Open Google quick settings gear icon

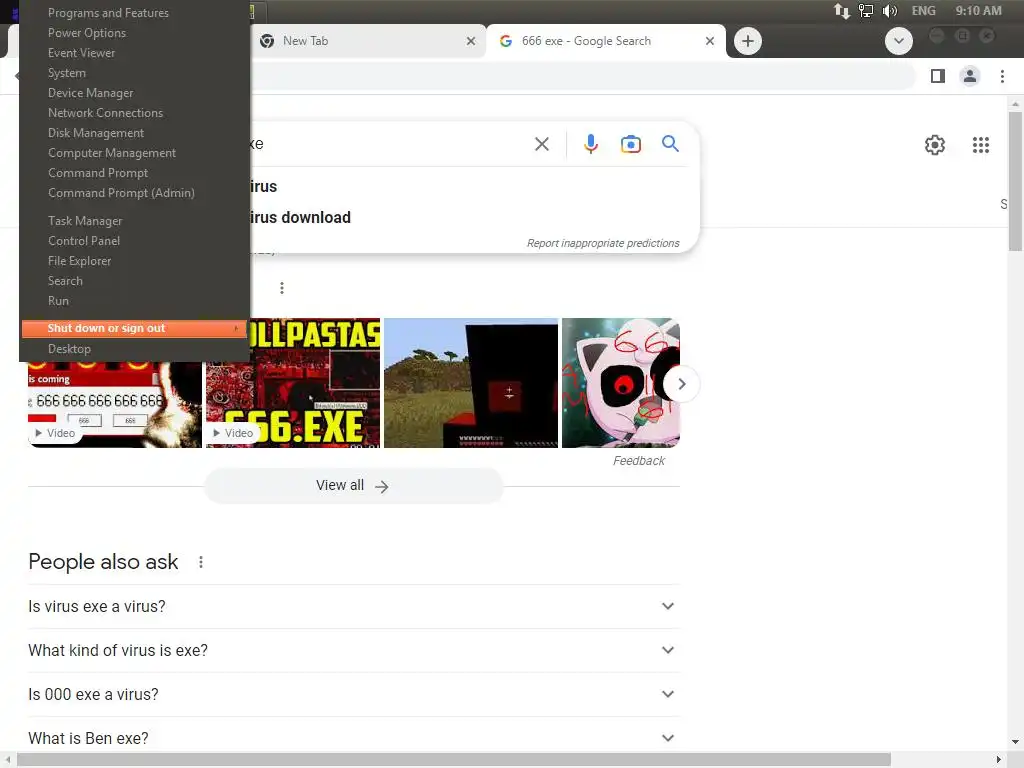935,145
